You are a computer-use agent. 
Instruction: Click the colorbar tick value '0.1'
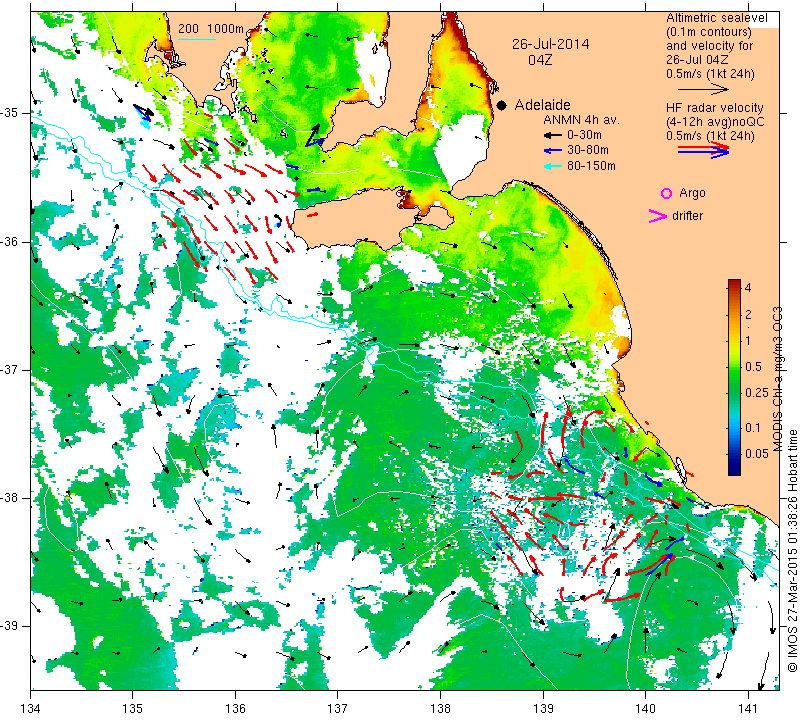(x=753, y=428)
